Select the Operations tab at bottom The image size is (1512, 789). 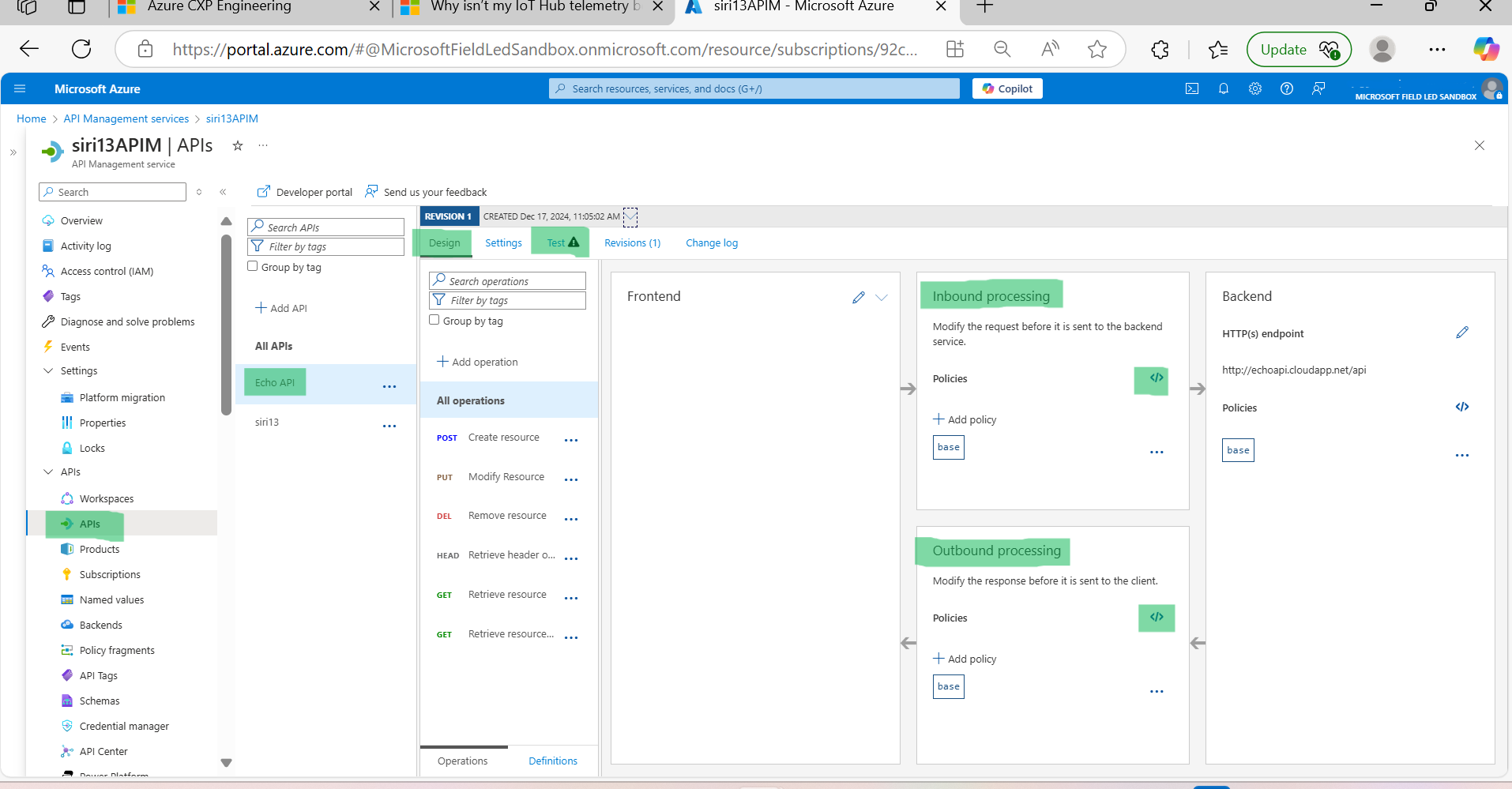tap(462, 761)
